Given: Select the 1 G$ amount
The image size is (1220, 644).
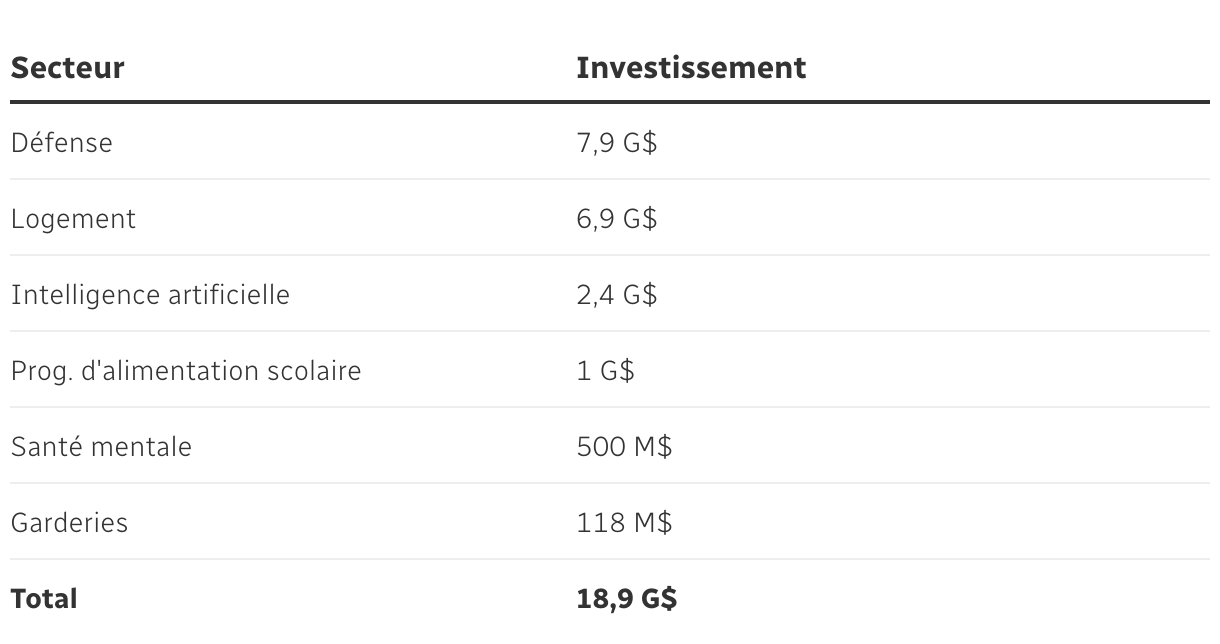Looking at the screenshot, I should [606, 371].
